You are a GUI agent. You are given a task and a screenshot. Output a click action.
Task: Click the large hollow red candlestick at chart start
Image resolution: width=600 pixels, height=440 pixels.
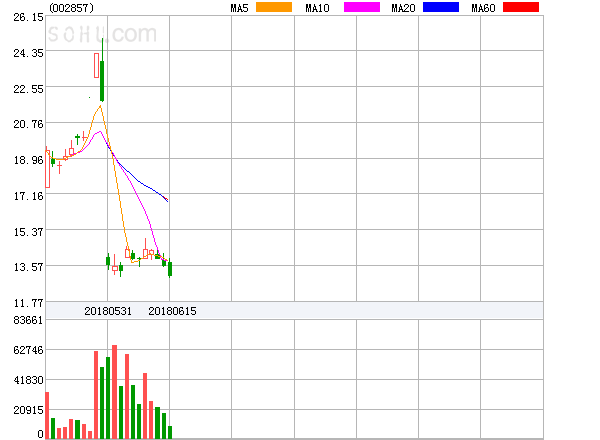(x=47, y=167)
